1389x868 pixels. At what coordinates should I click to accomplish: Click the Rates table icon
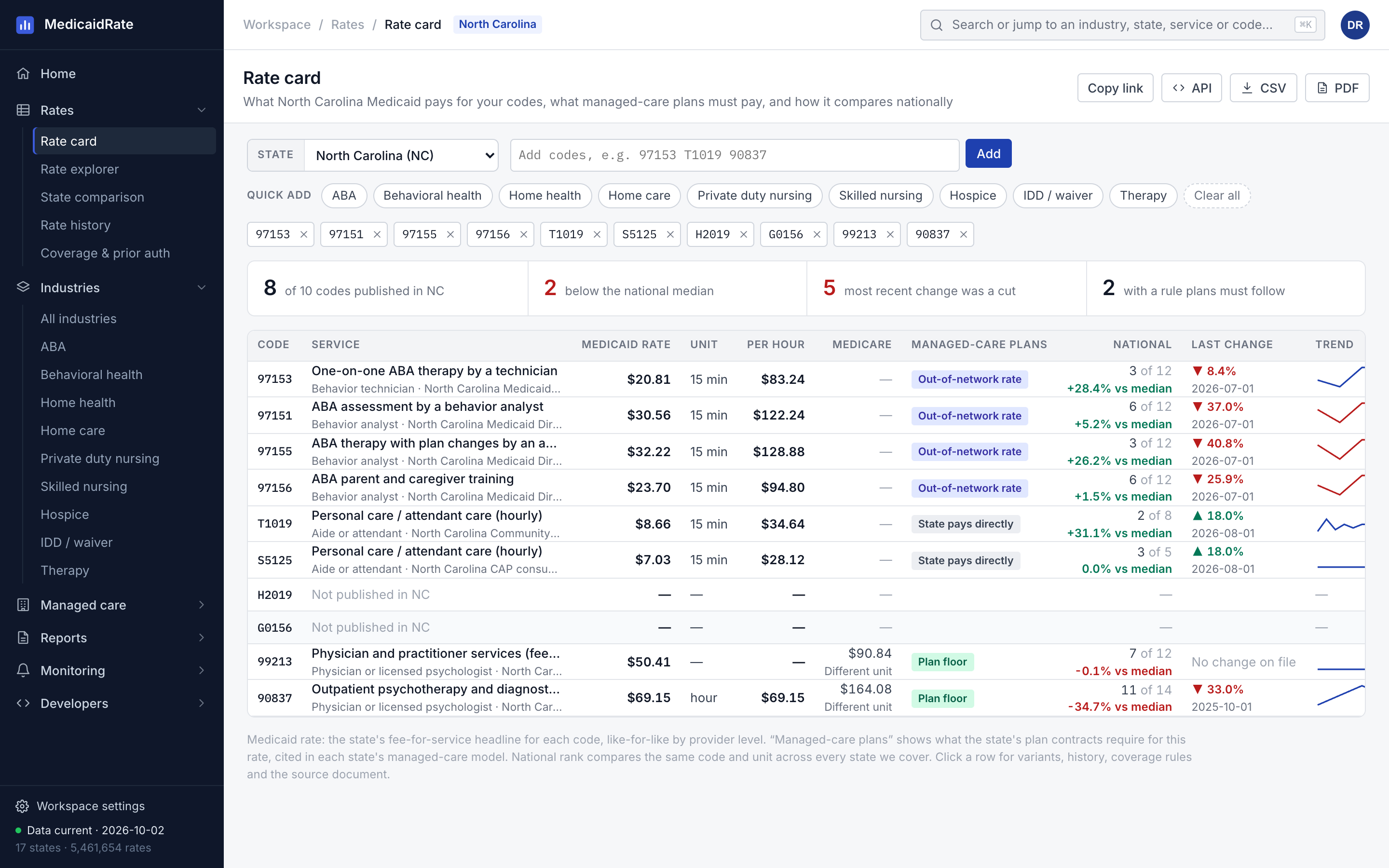[x=23, y=110]
